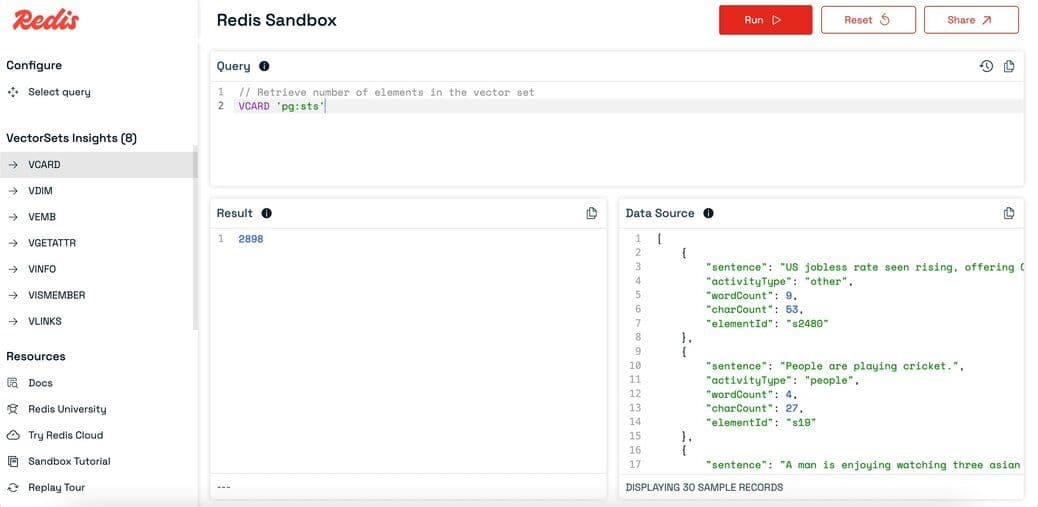Copy the query using the copy icon
This screenshot has height=507, width=1038.
pos(1008,66)
